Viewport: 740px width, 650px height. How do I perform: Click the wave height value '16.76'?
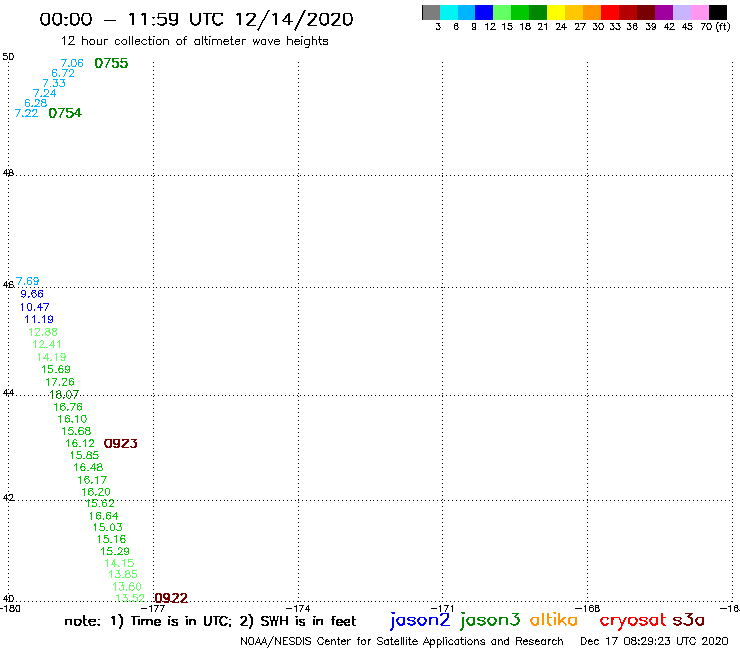point(68,407)
